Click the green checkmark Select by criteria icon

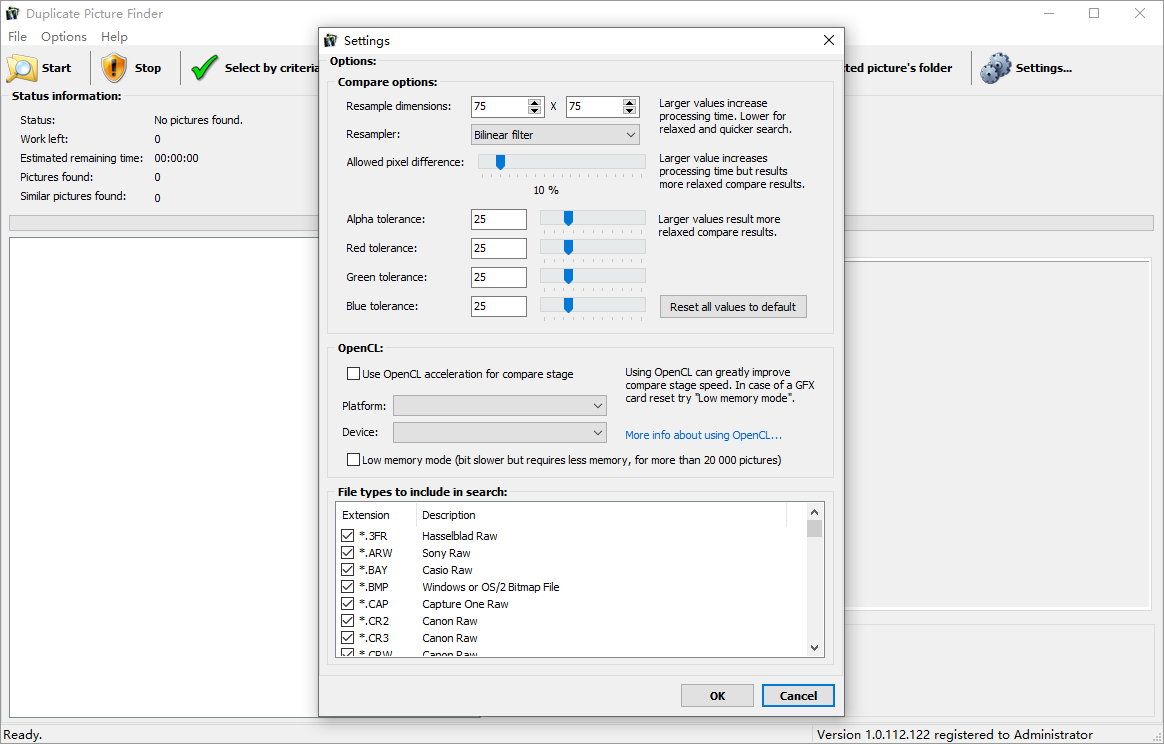coord(204,68)
